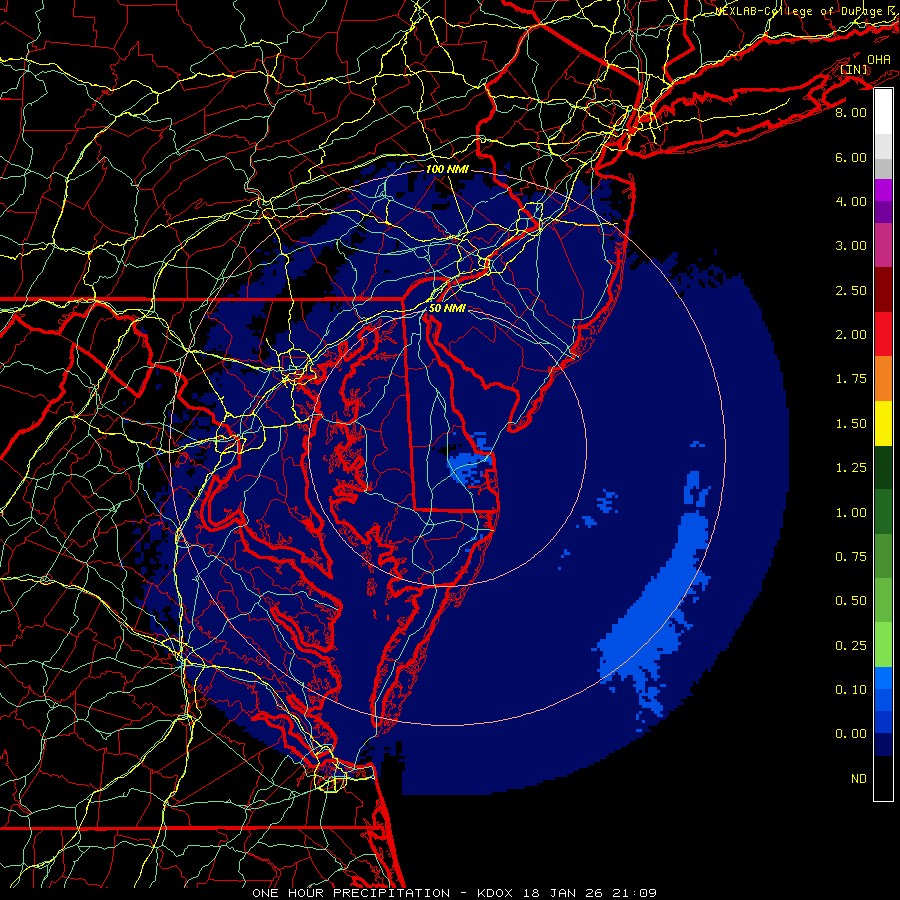
Task: Click the 2.00 legend label
Action: point(851,335)
